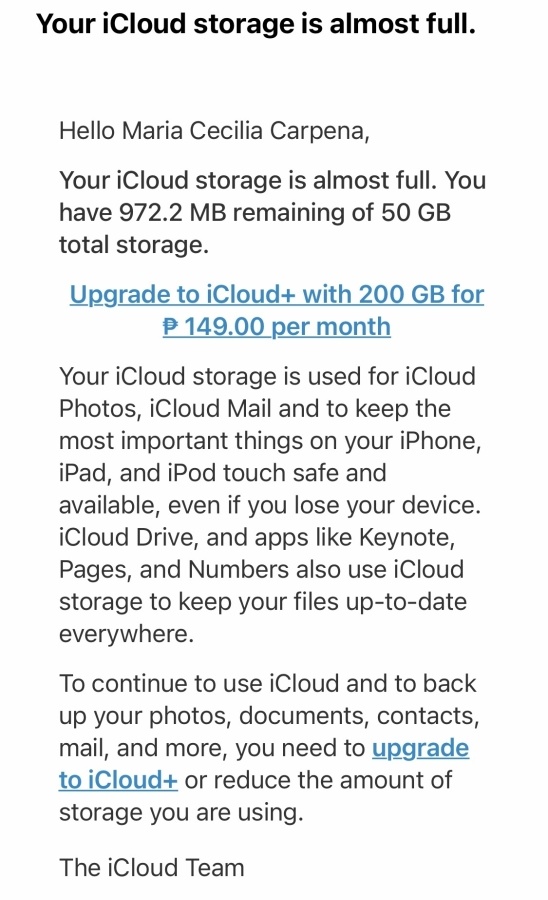Click the "50 GB" storage figure

click(416, 212)
